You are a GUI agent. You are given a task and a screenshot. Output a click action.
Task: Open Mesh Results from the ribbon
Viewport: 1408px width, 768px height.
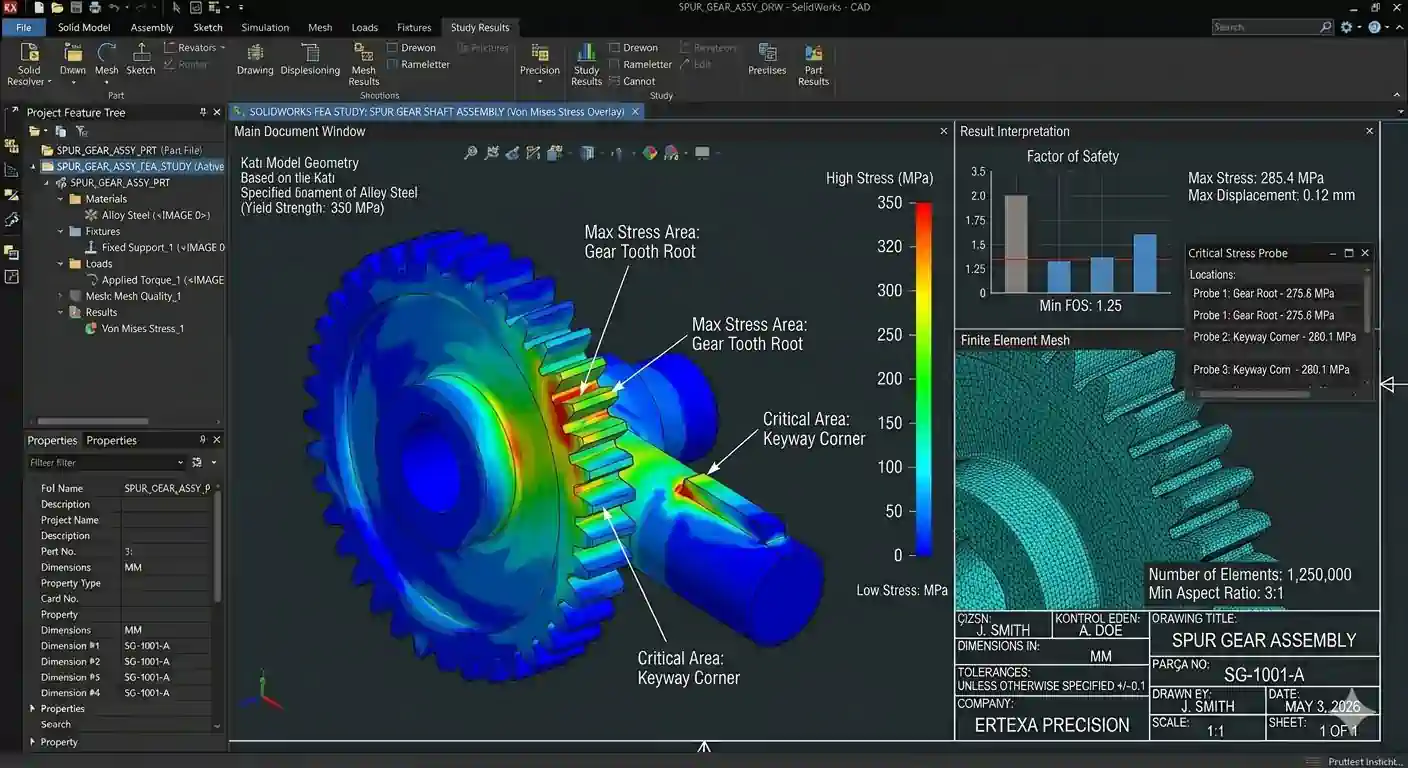(x=364, y=65)
